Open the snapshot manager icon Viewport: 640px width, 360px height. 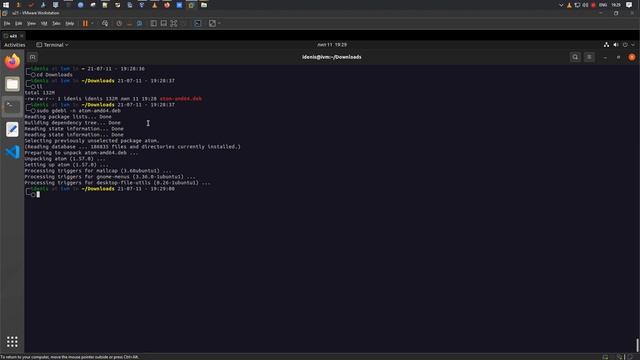(x=139, y=24)
